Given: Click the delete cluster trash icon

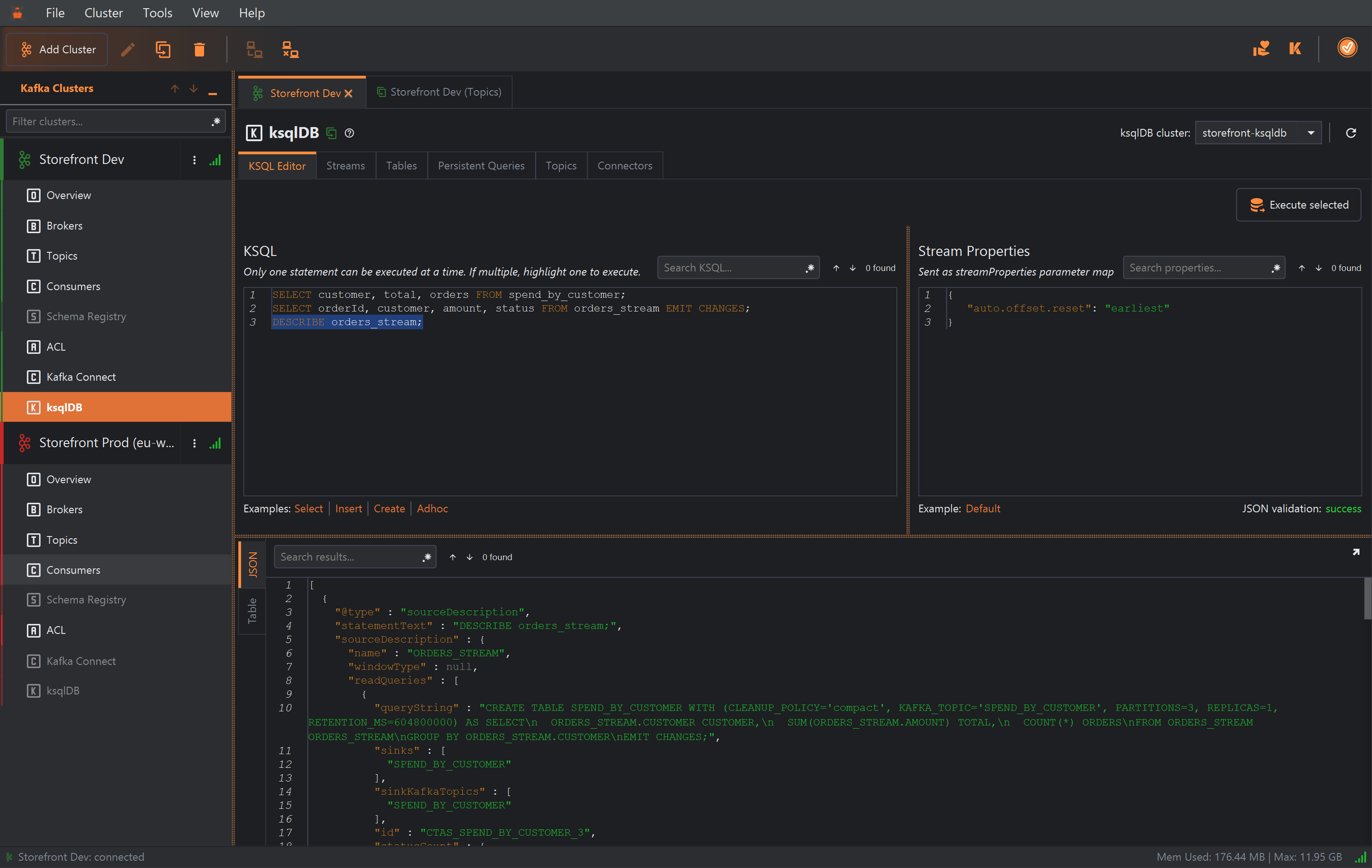Looking at the screenshot, I should point(200,50).
